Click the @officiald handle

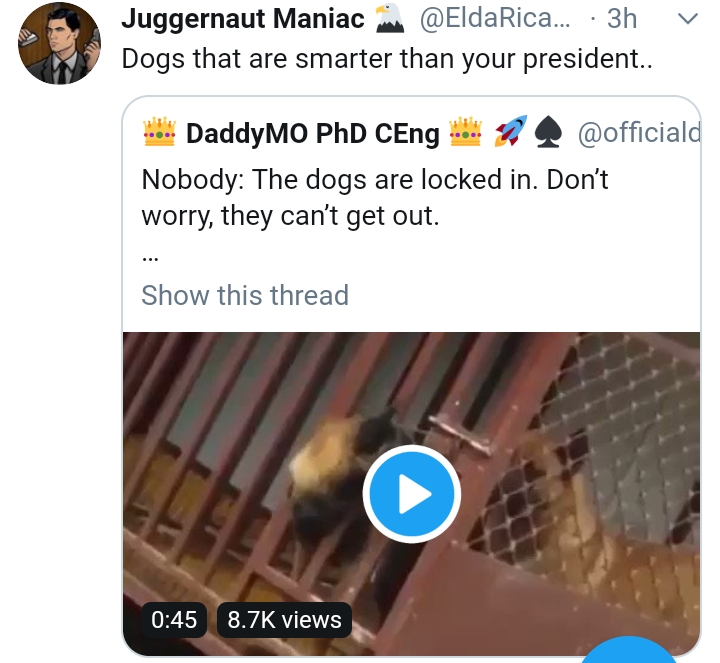638,132
